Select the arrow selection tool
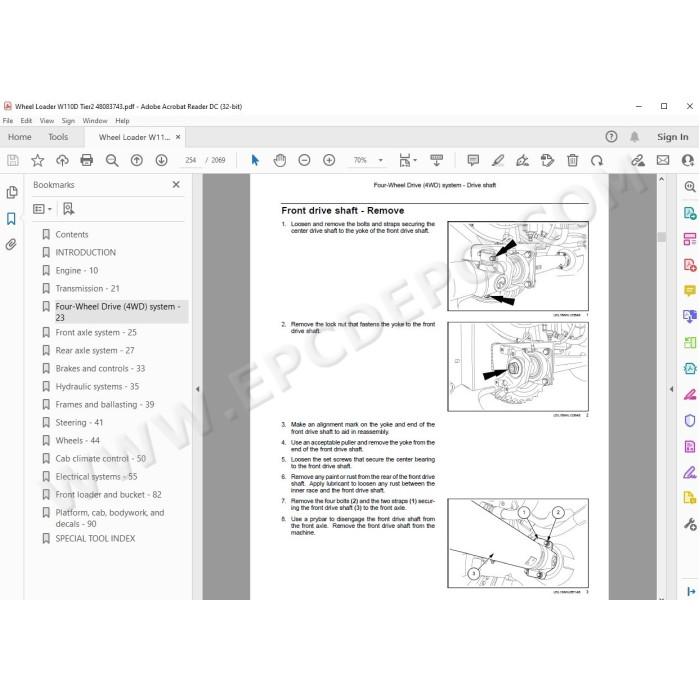The width and height of the screenshot is (700, 700). pyautogui.click(x=255, y=160)
